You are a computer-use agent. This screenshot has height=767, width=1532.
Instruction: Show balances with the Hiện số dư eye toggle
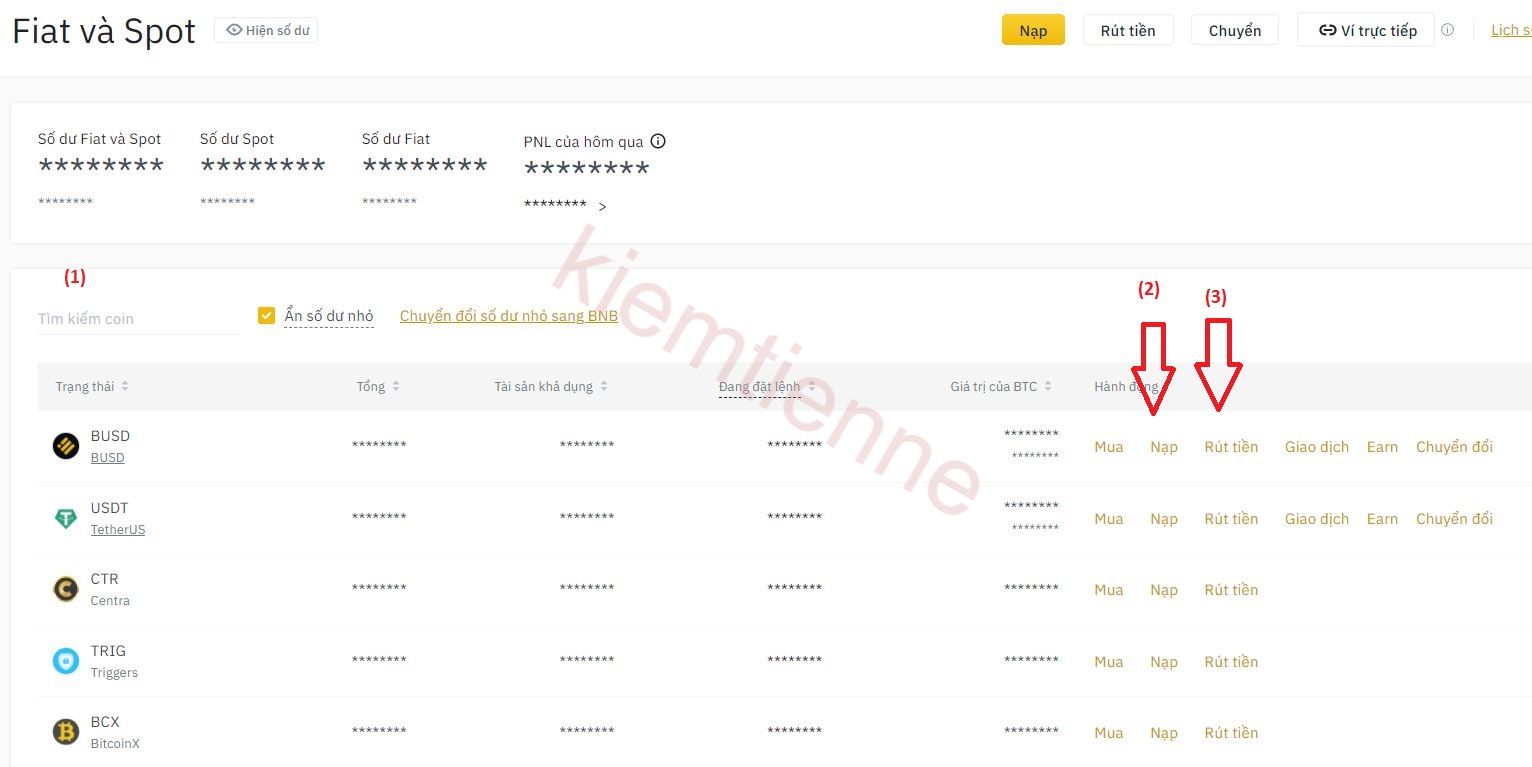click(266, 29)
